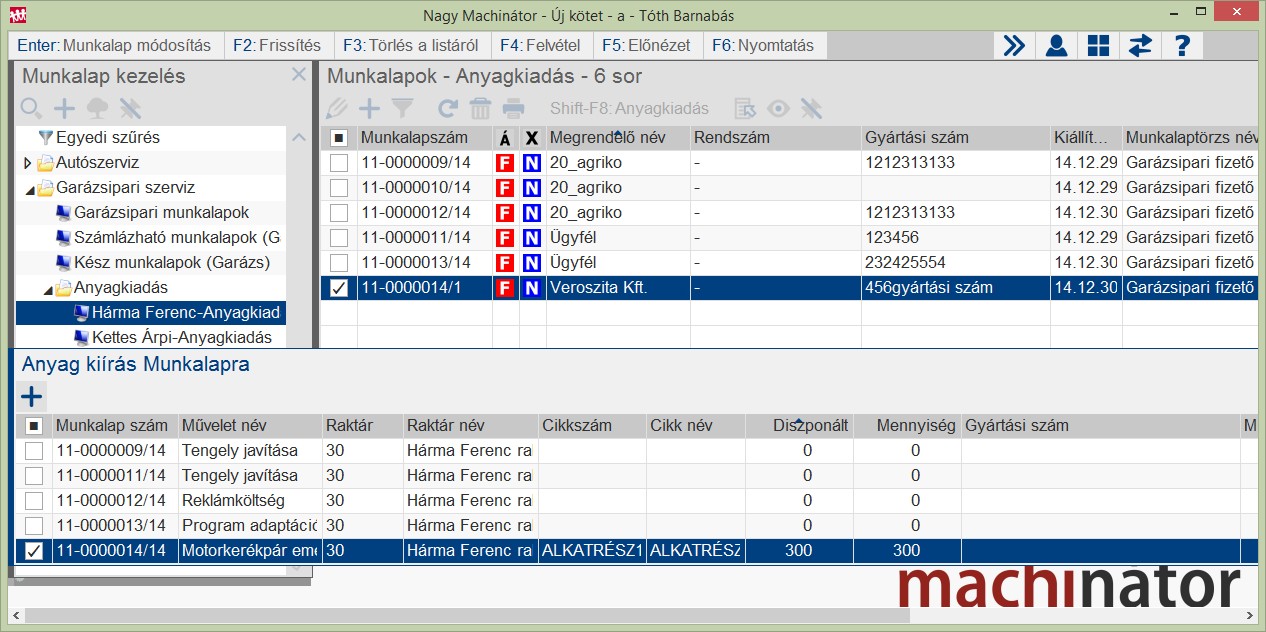Open the four-tile modules grid icon
Screen dimensions: 1266x632
coord(1098,45)
